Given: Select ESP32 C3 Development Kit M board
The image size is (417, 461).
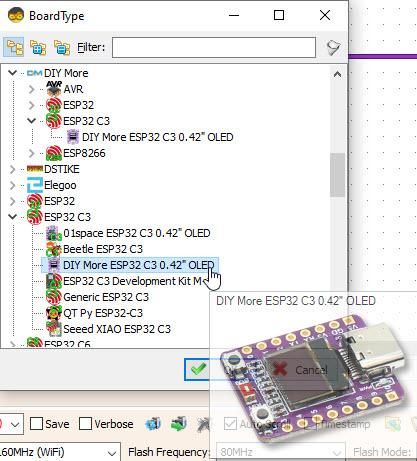Looking at the screenshot, I should [x=132, y=281].
